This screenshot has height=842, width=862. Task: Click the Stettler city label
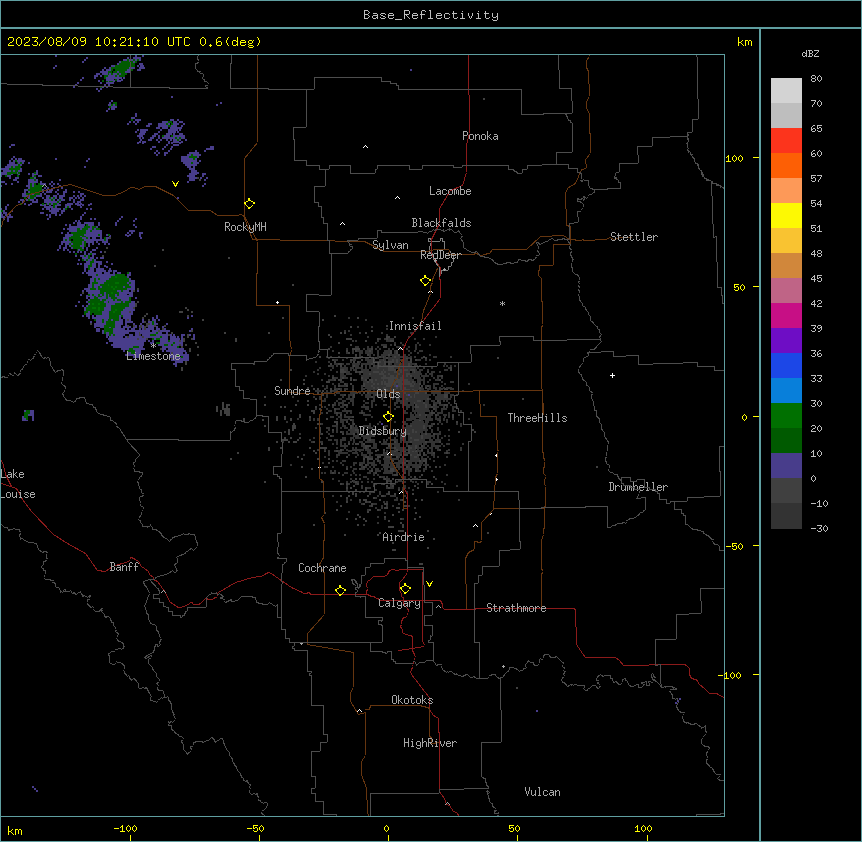click(634, 237)
